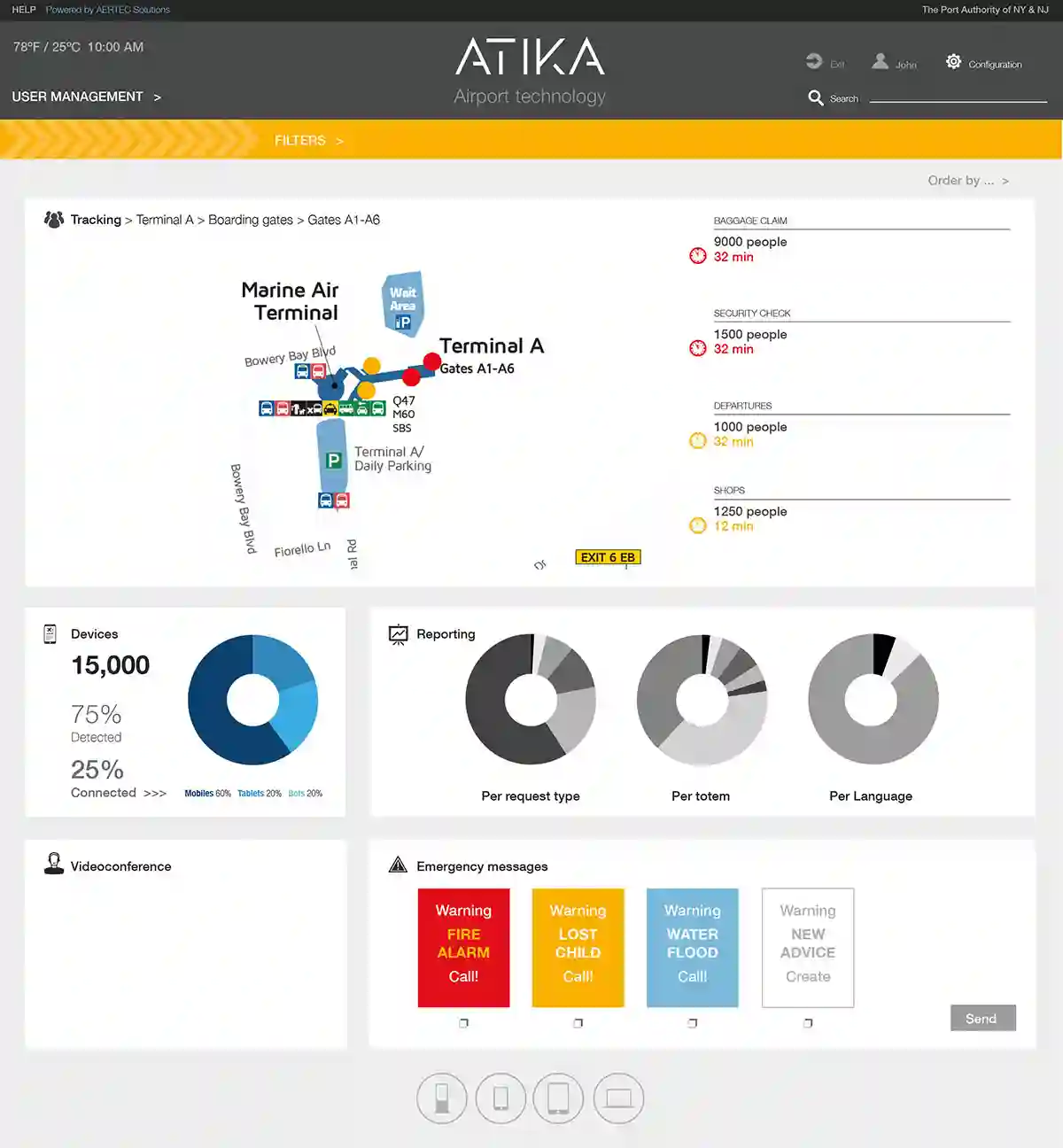Screen dimensions: 1063x1148
Task: Click the Terminal A/ Daily Parking label
Action: 393,459
